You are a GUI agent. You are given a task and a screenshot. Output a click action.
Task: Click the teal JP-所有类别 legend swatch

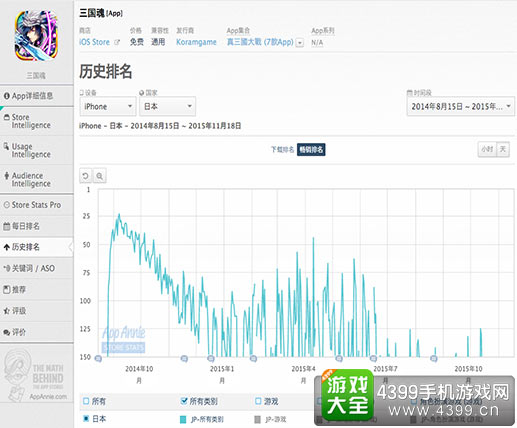pos(183,419)
